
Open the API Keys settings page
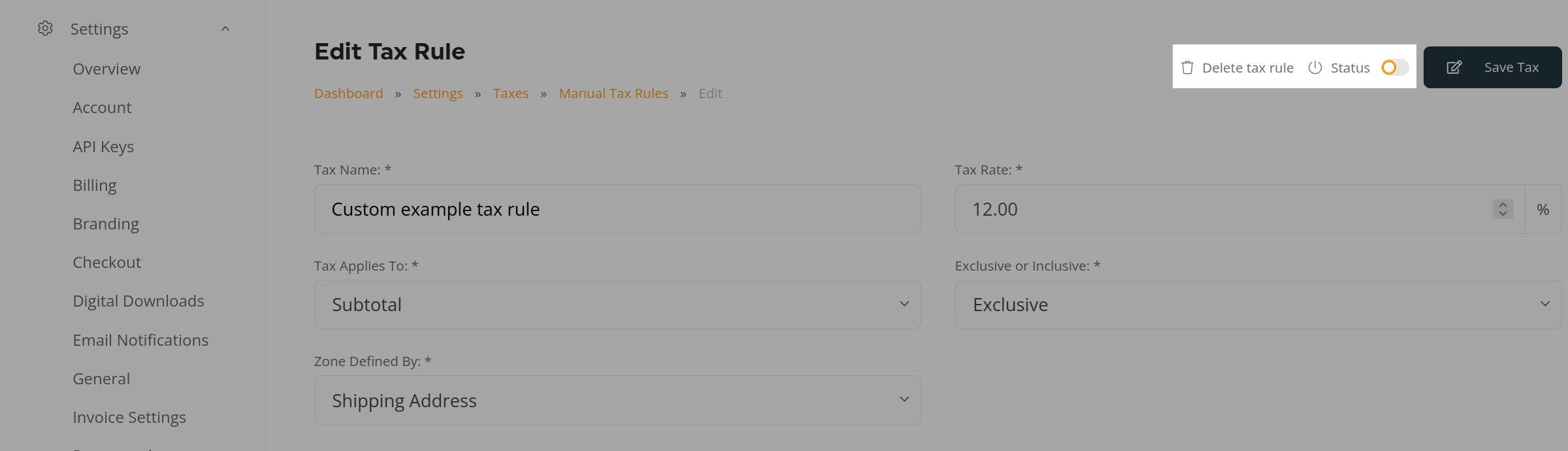coord(103,146)
